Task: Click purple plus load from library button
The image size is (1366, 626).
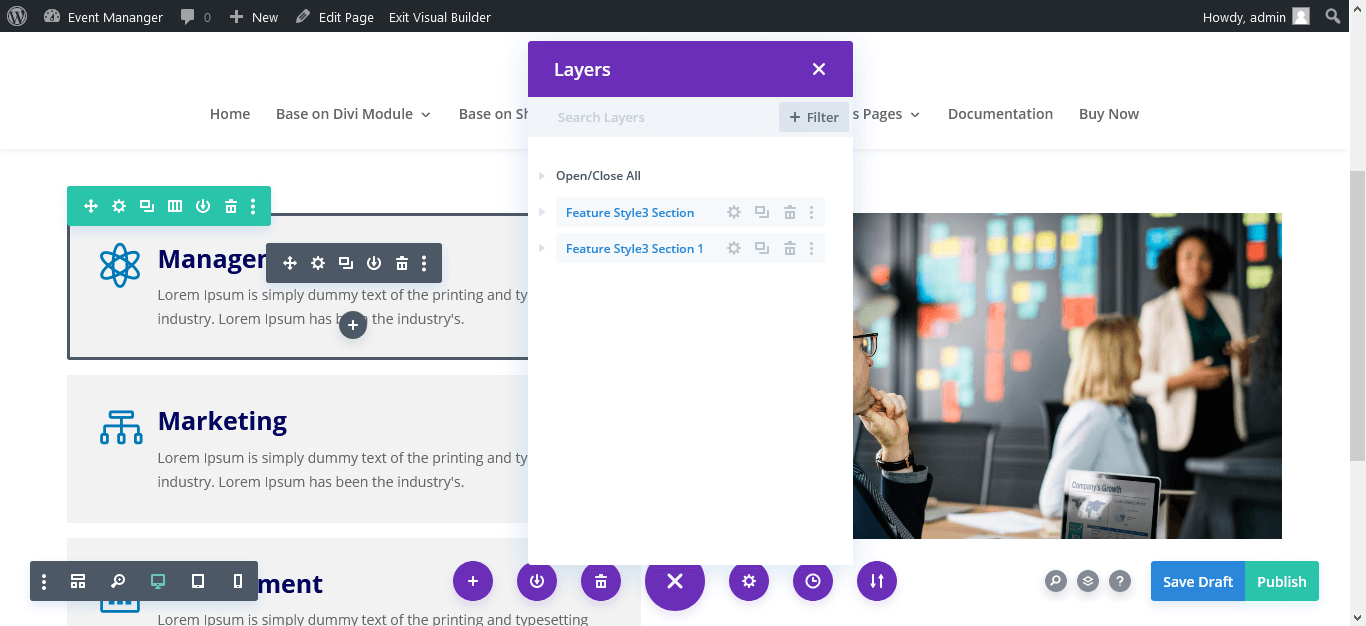Action: pyautogui.click(x=473, y=581)
